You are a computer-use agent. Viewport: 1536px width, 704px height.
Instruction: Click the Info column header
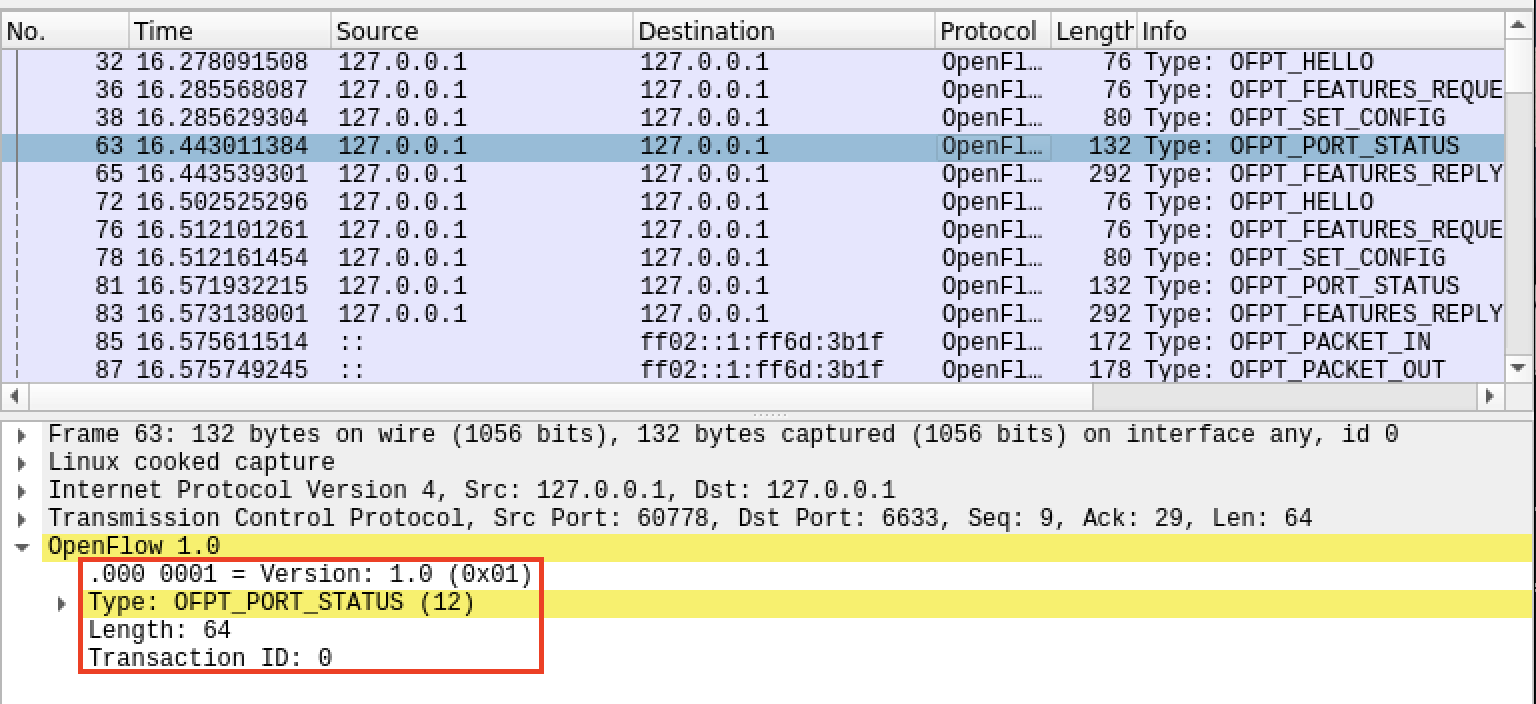point(1320,32)
